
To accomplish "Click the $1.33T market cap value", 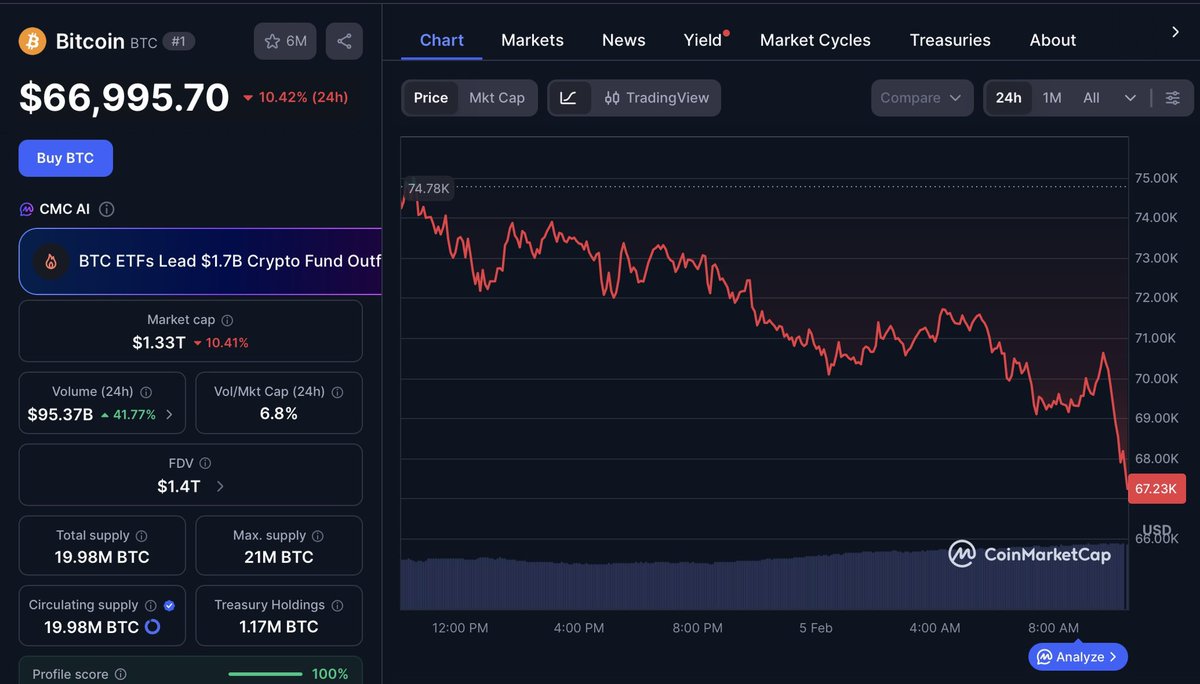I will (159, 343).
